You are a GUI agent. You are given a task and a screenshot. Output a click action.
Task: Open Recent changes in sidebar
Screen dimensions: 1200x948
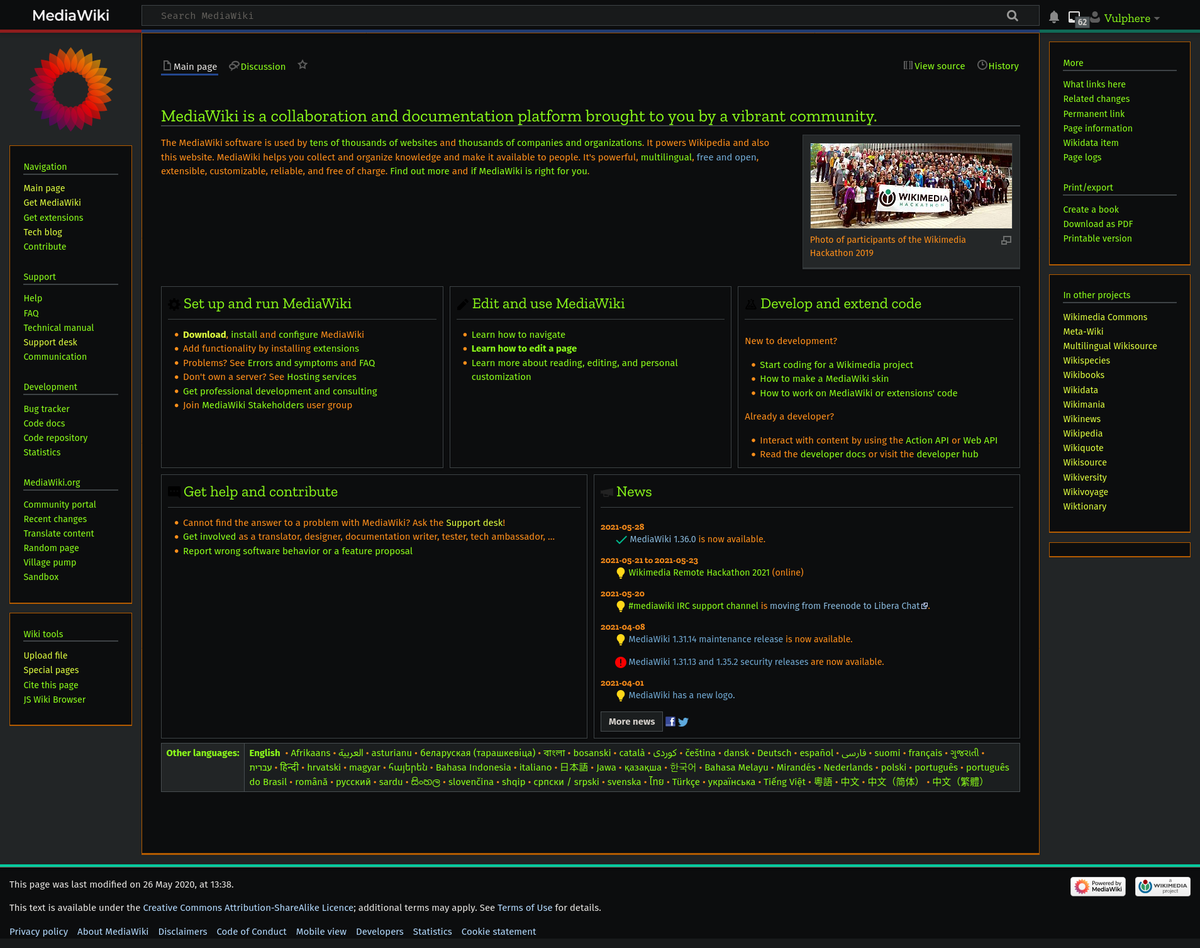pyautogui.click(x=55, y=519)
